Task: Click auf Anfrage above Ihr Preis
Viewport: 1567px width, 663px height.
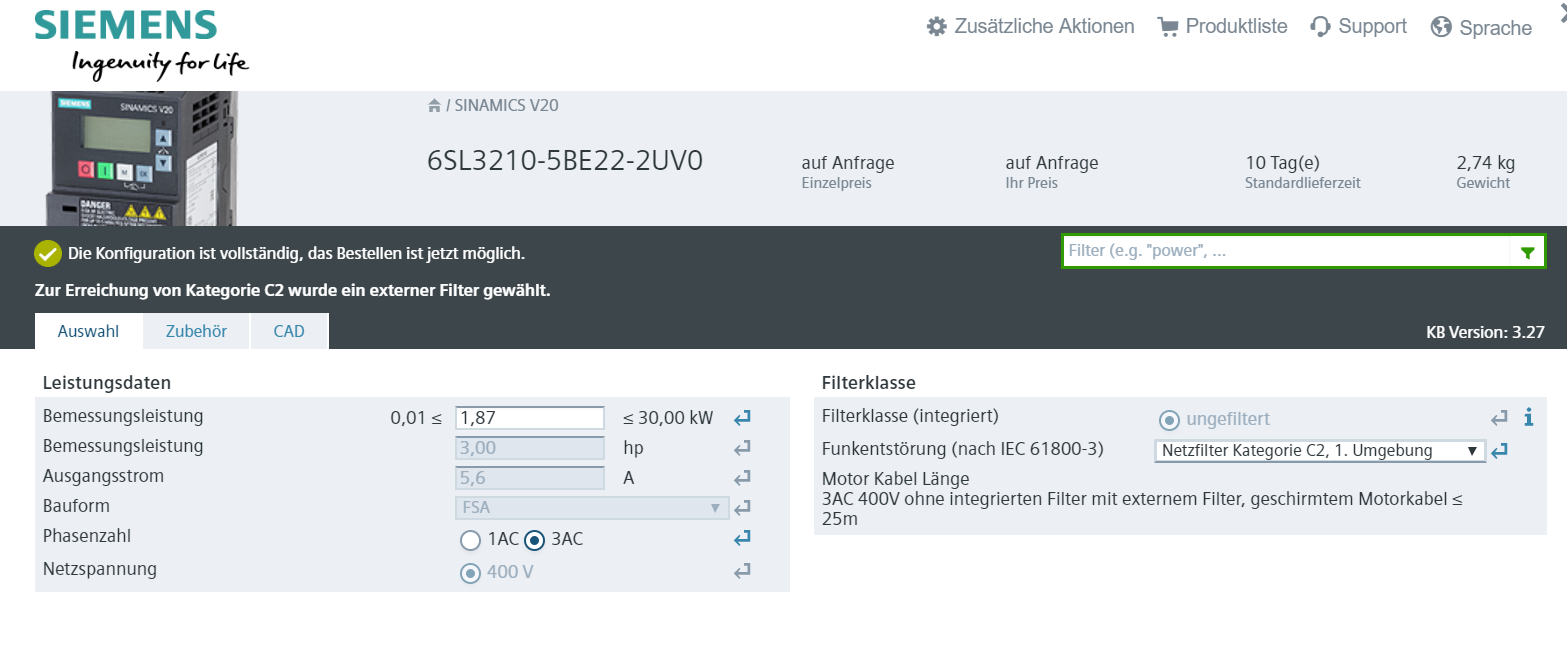Action: click(x=1052, y=163)
